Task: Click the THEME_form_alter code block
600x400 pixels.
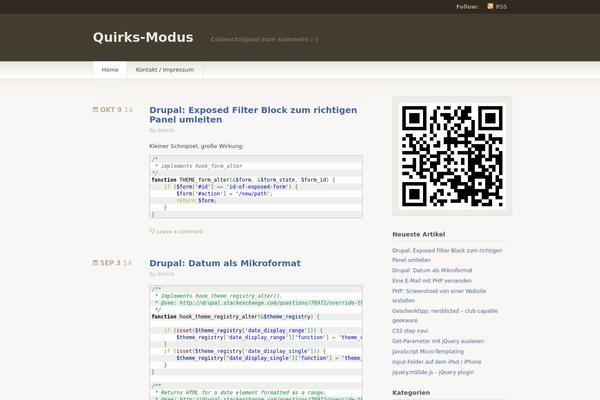Action: tap(256, 187)
